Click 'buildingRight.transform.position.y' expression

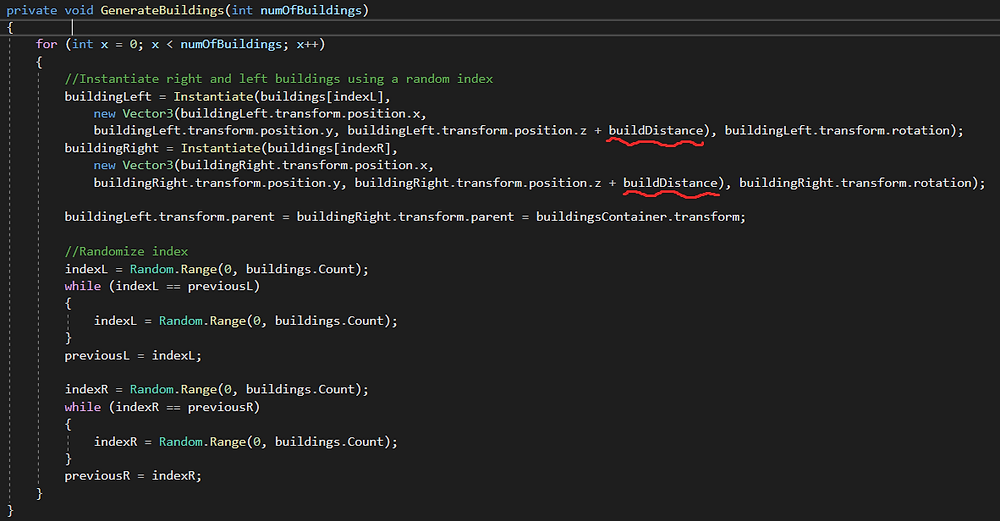pos(217,183)
